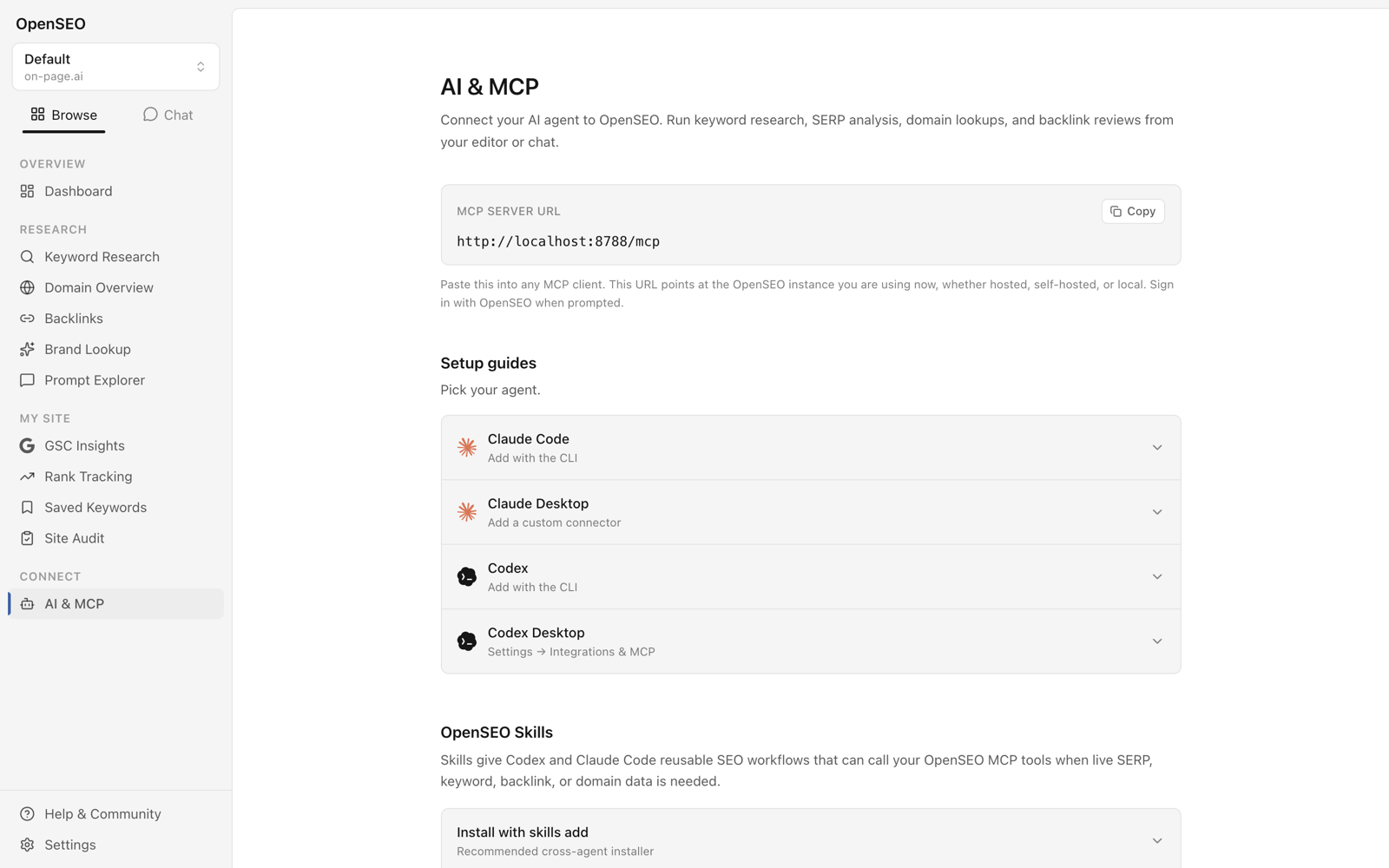
Task: Open Dashboard from the sidebar
Action: click(x=116, y=191)
